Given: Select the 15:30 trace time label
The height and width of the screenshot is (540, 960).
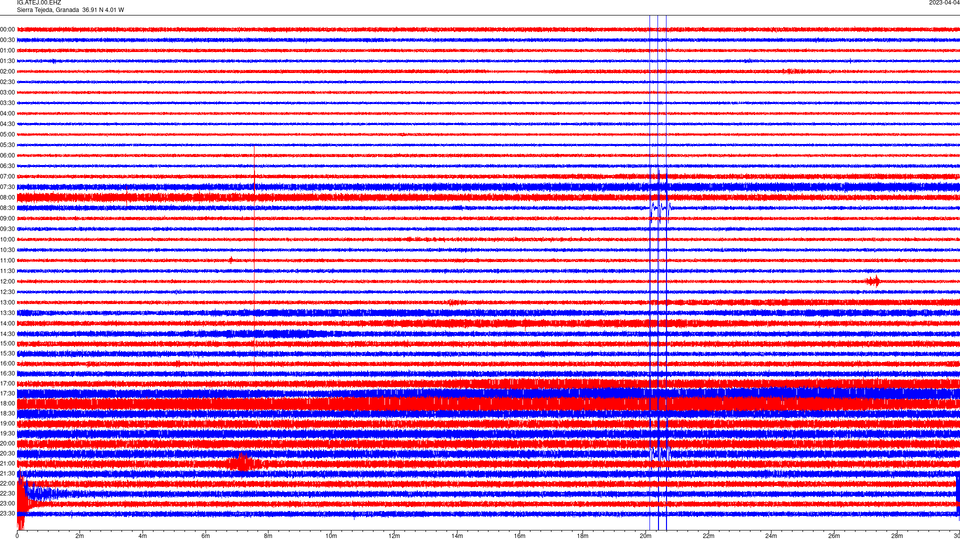Looking at the screenshot, I should 7,353.
